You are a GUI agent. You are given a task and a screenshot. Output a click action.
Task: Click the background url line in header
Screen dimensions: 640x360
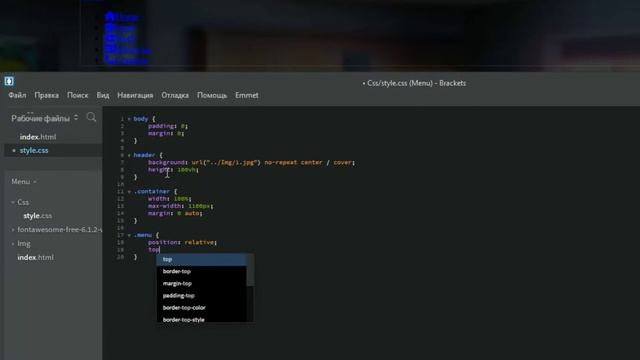251,162
